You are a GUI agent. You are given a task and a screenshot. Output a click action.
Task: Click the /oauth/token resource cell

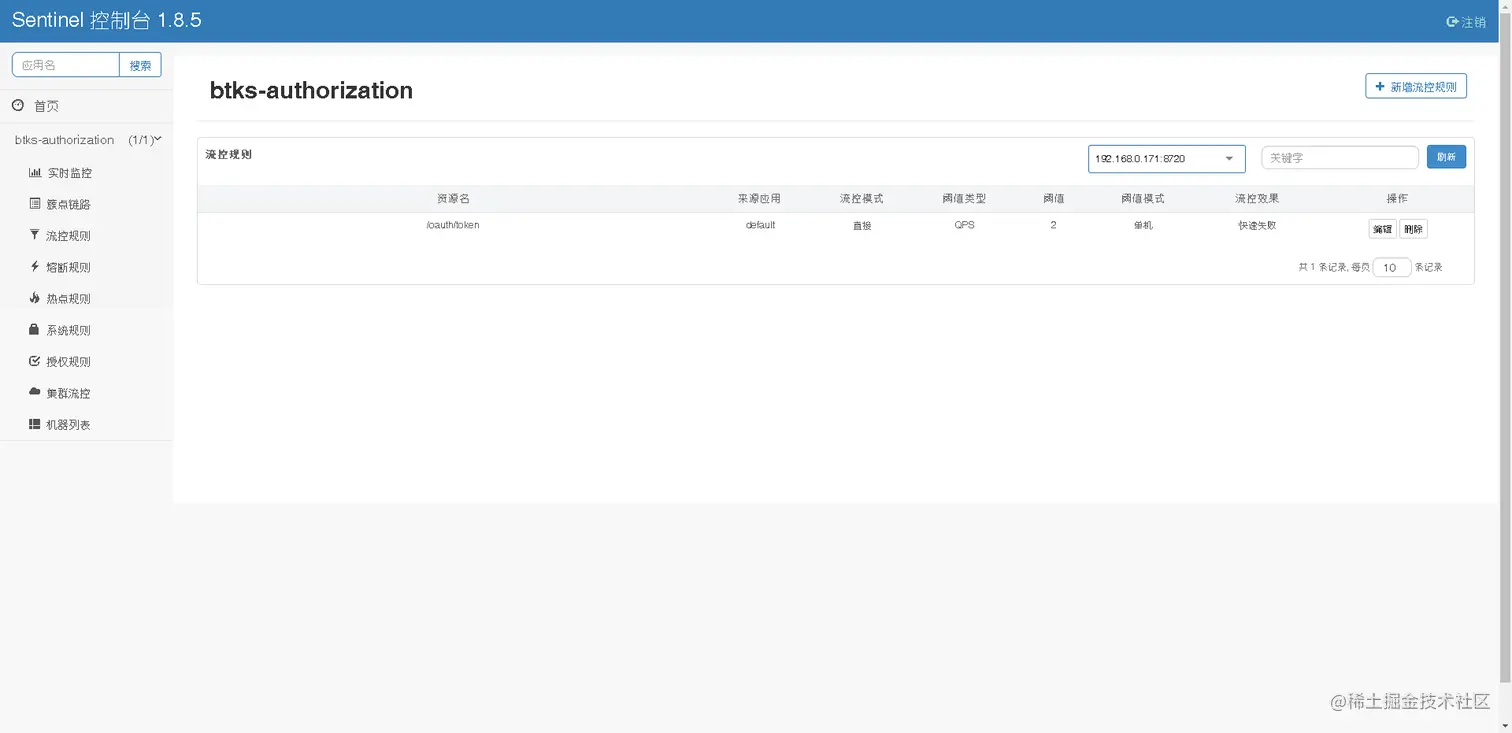453,225
